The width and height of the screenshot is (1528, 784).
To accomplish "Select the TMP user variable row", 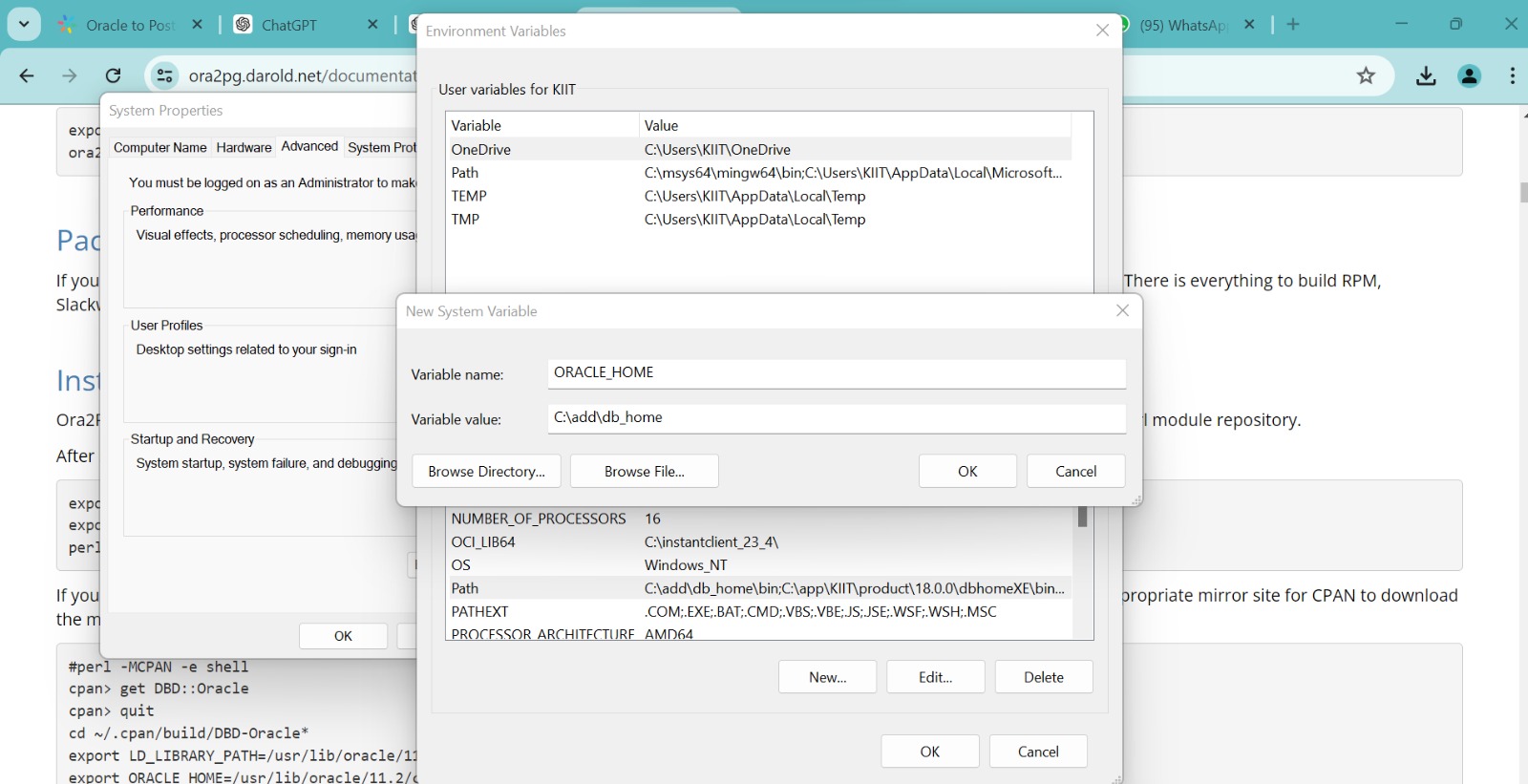I will pyautogui.click(x=758, y=219).
